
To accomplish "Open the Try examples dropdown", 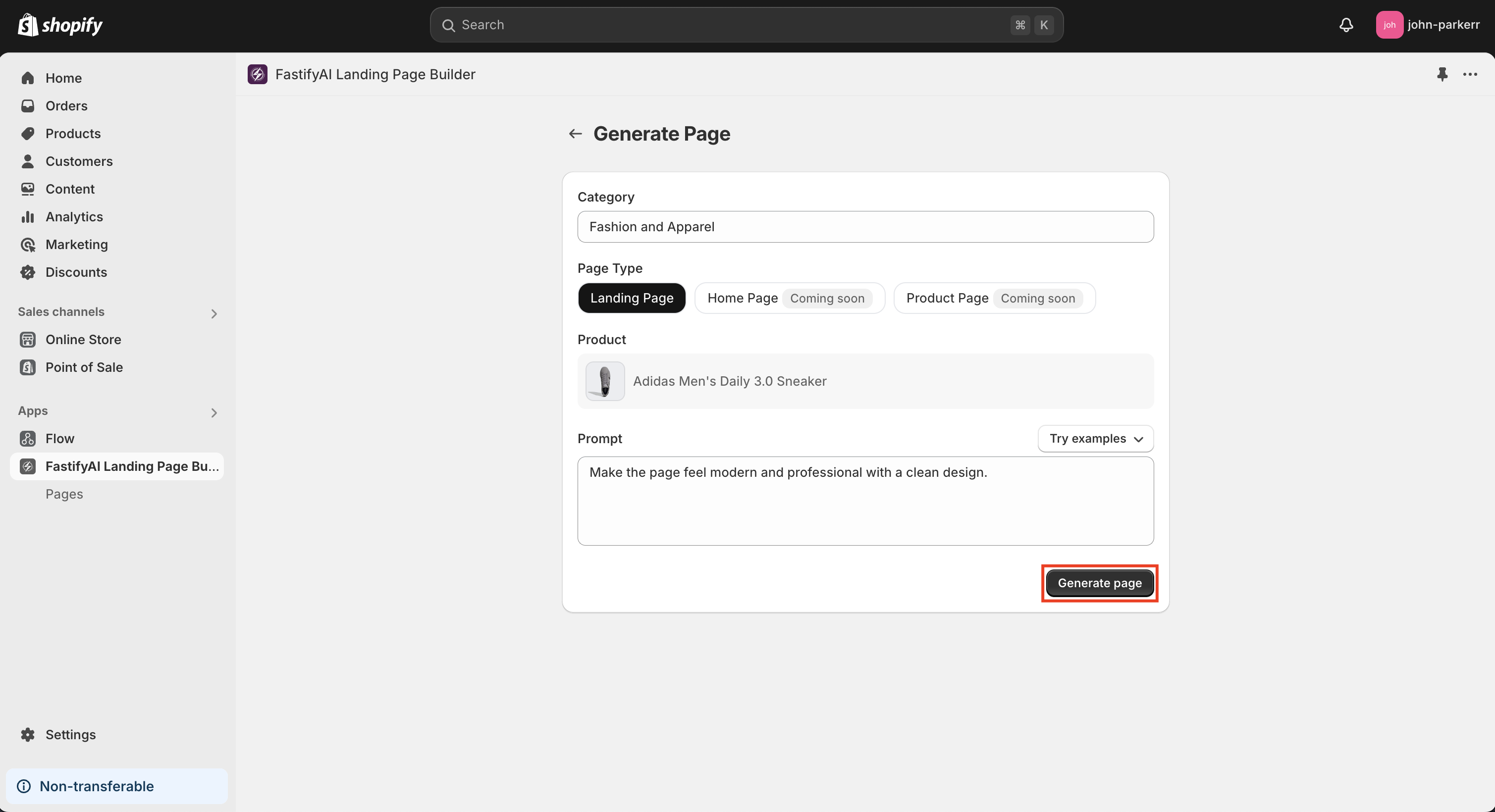I will click(x=1096, y=439).
